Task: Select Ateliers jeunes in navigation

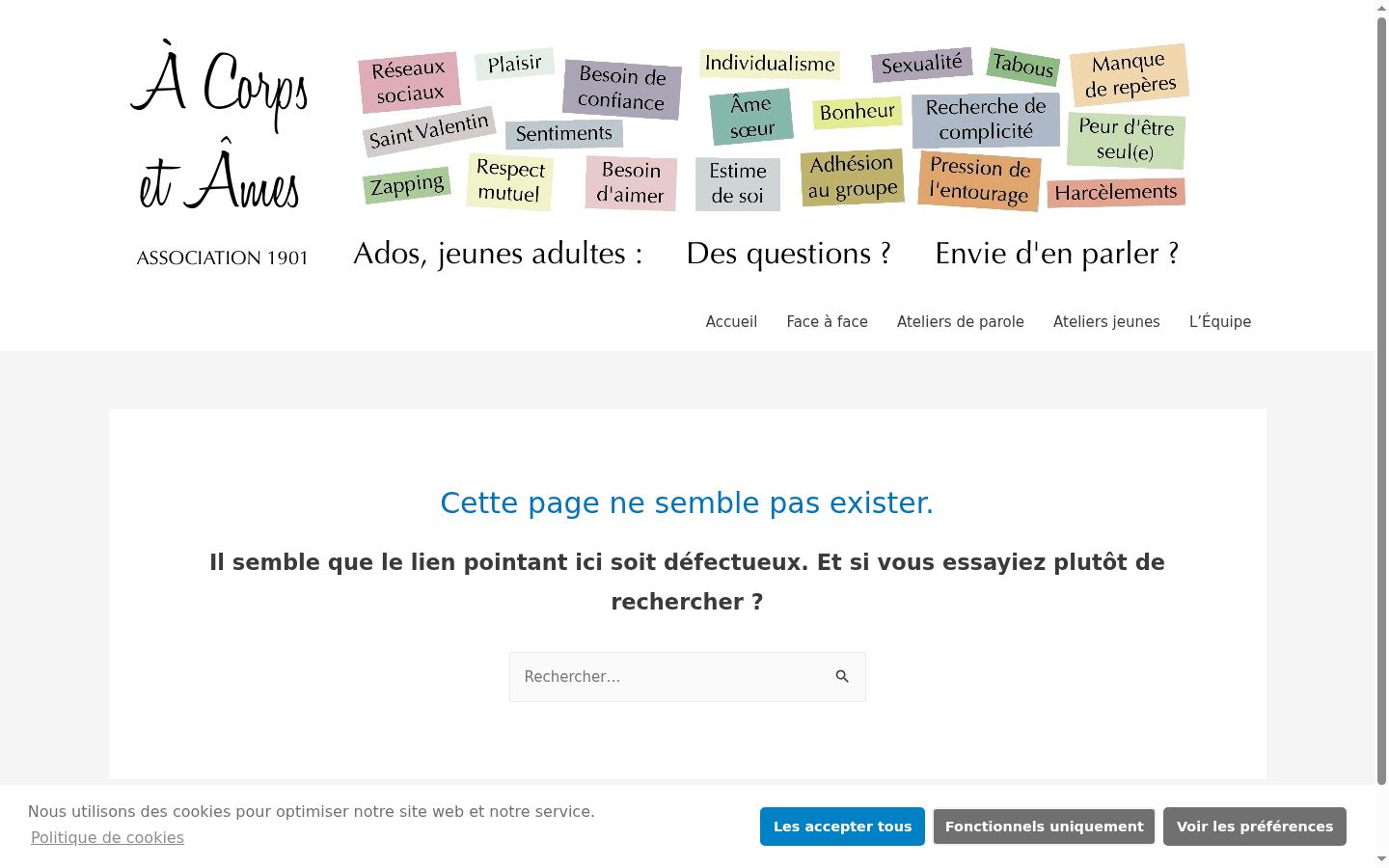Action: click(1106, 322)
